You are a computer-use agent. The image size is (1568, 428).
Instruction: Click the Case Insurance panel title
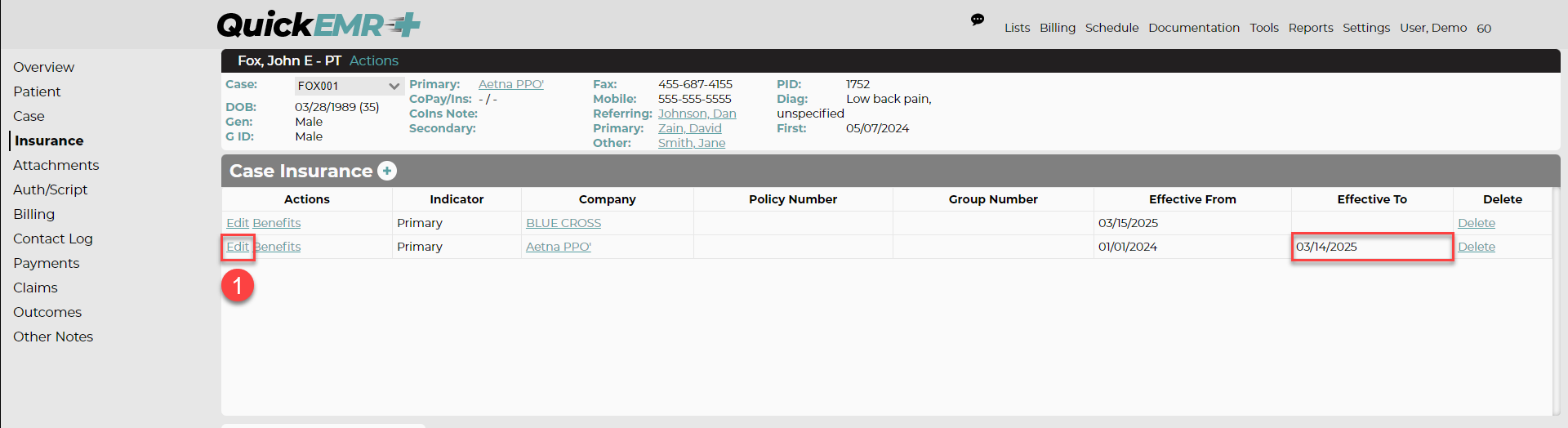[301, 171]
